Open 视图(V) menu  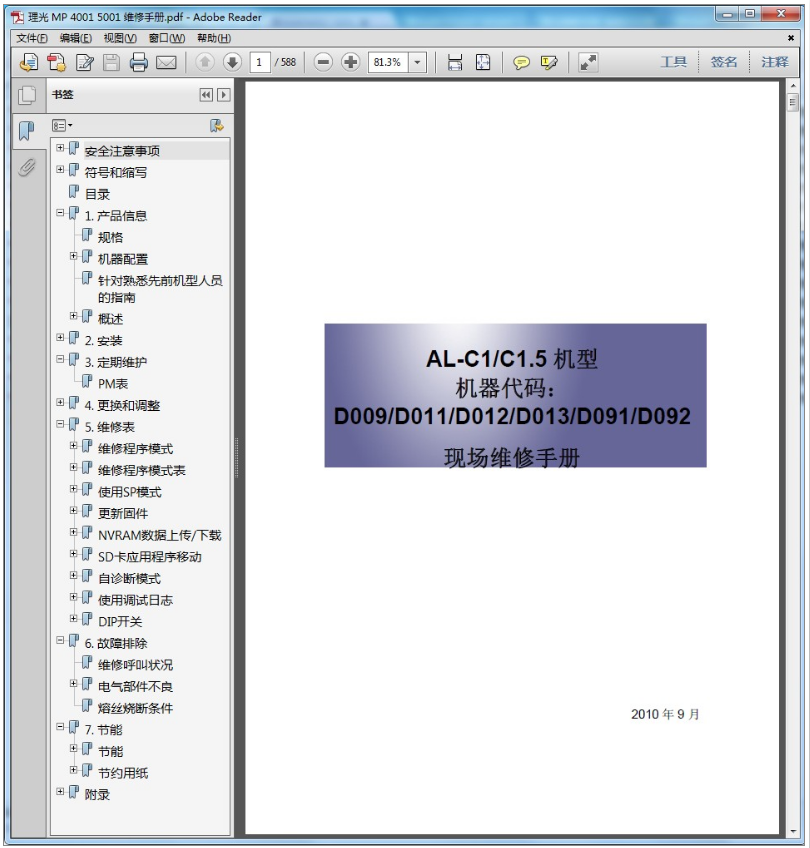pyautogui.click(x=120, y=38)
